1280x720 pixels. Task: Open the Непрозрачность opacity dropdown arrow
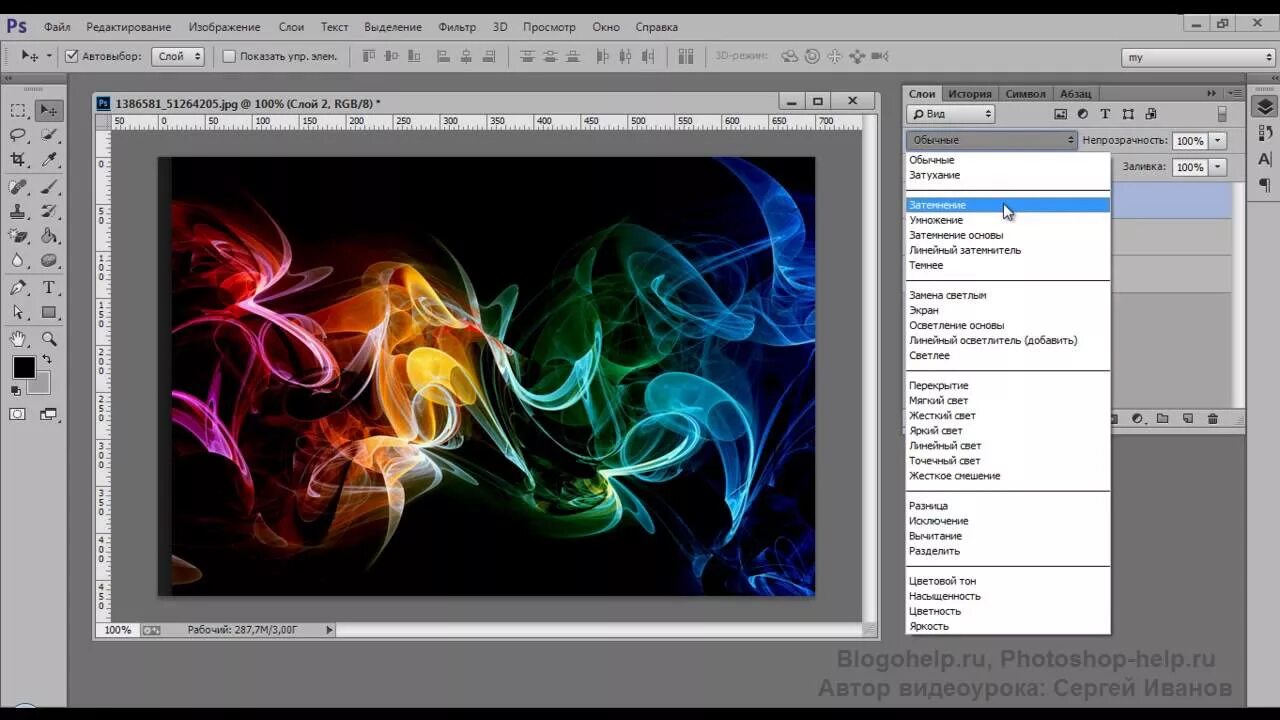(1218, 141)
